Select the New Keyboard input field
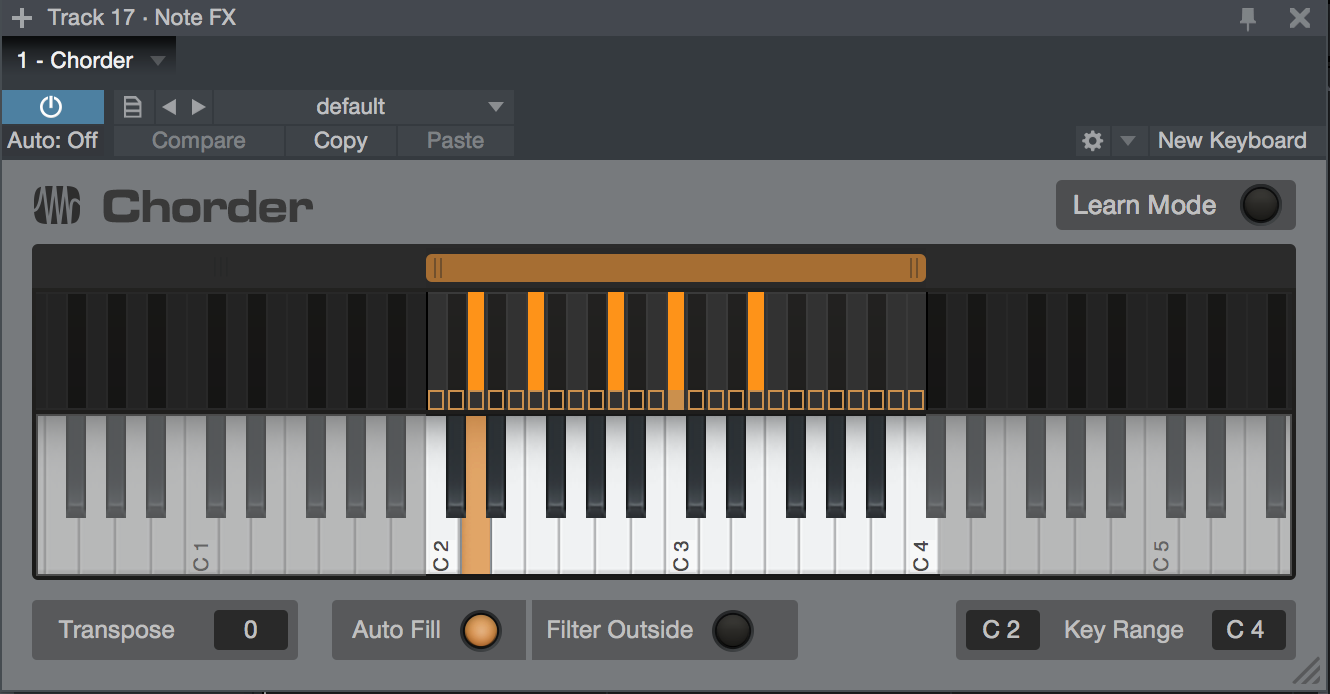The image size is (1330, 694). click(1232, 141)
